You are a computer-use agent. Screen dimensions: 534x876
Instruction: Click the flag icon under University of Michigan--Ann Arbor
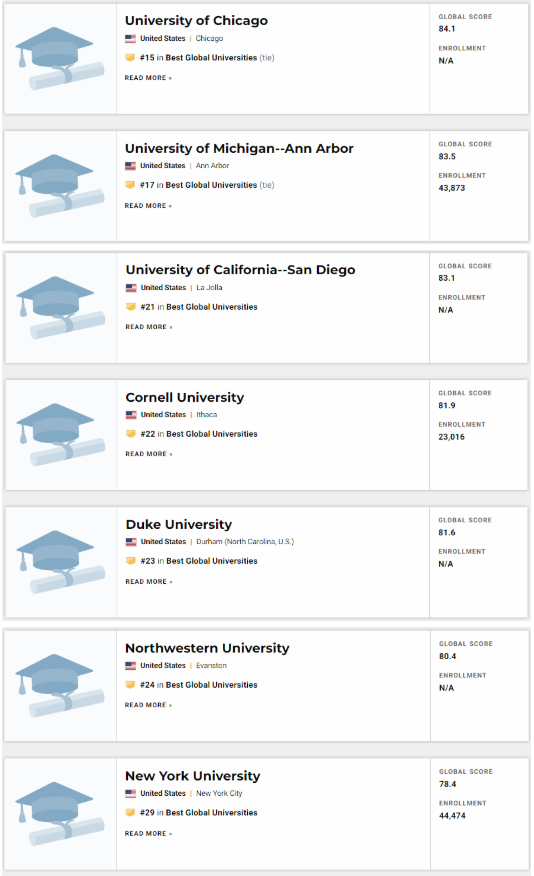130,166
